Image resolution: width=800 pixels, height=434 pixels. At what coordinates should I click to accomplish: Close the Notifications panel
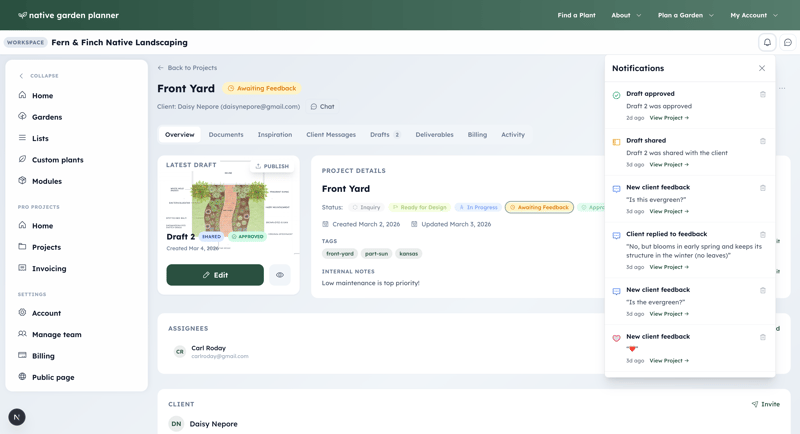point(762,68)
